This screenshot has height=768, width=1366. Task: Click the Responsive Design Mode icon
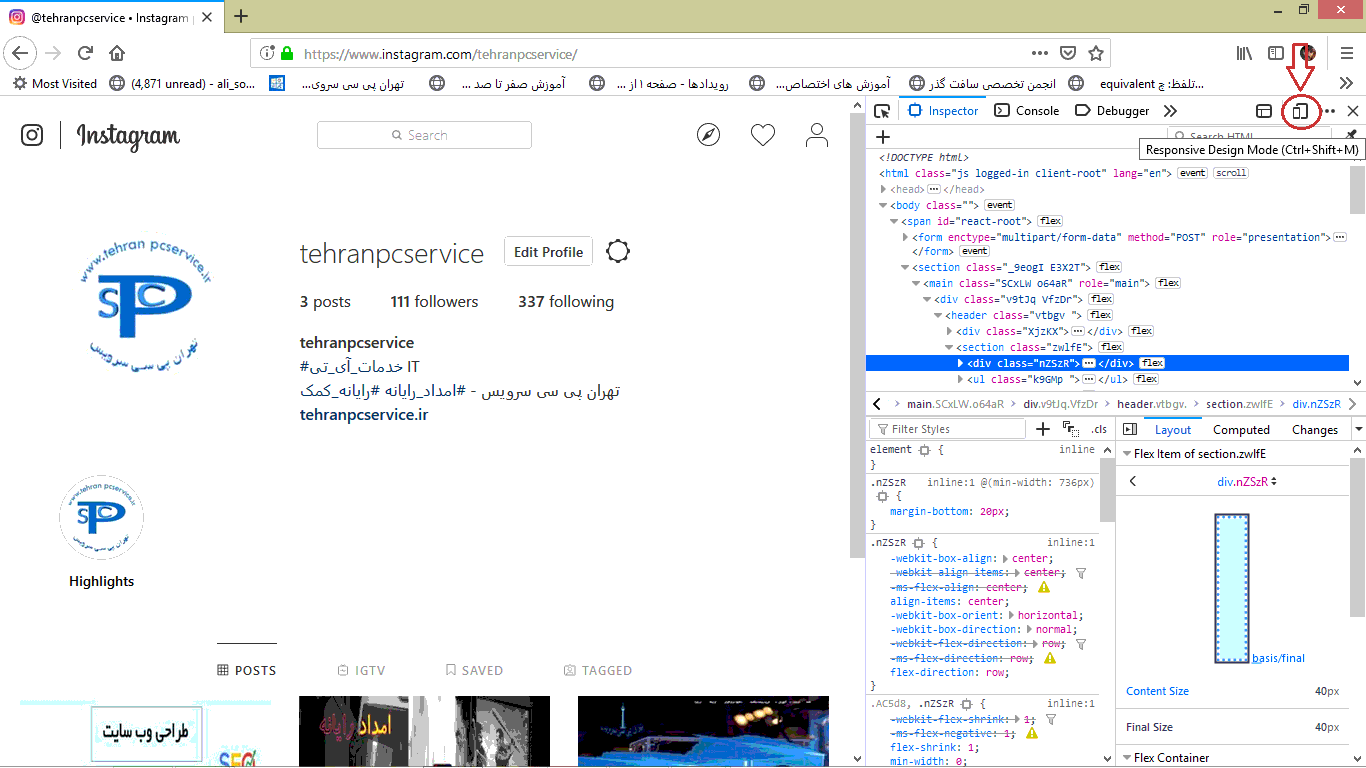click(1299, 111)
